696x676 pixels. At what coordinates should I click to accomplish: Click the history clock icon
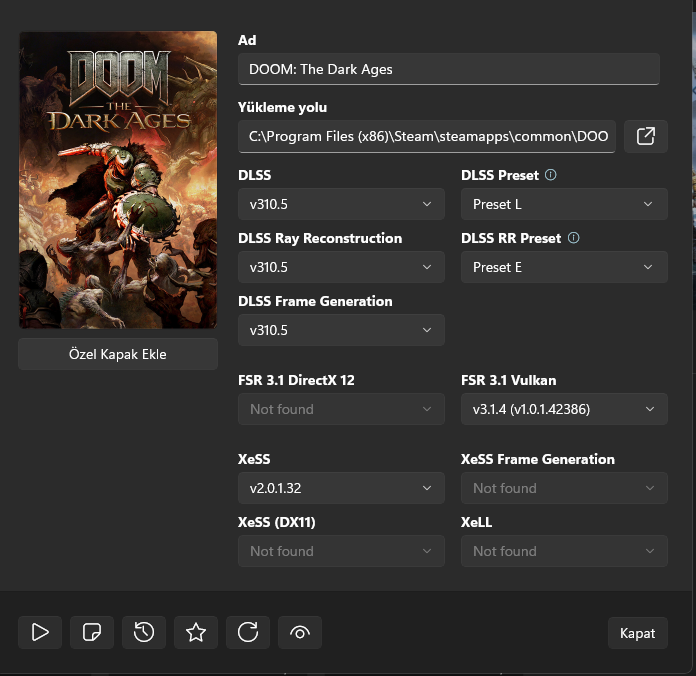(x=144, y=632)
